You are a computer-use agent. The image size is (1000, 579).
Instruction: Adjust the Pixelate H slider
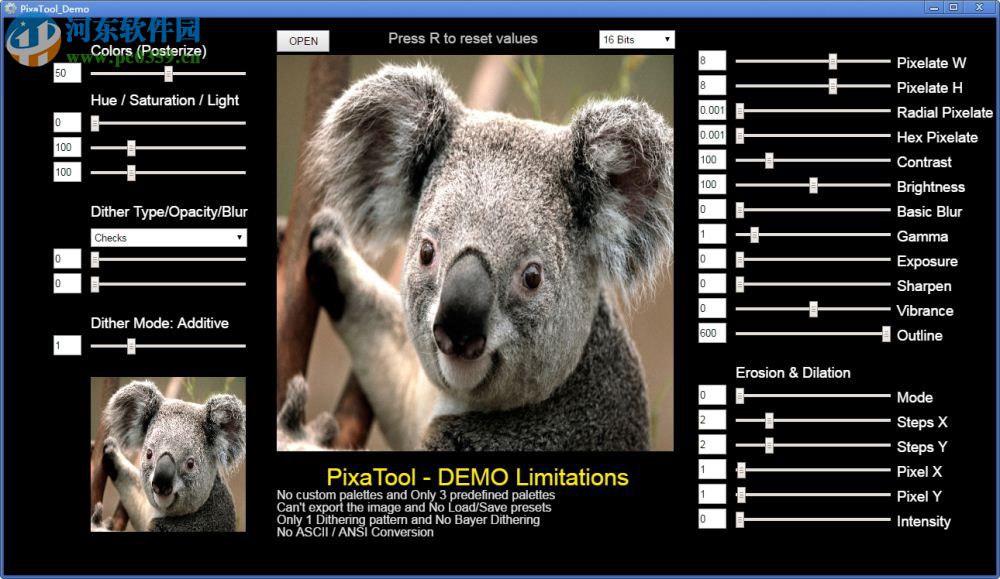(x=833, y=87)
